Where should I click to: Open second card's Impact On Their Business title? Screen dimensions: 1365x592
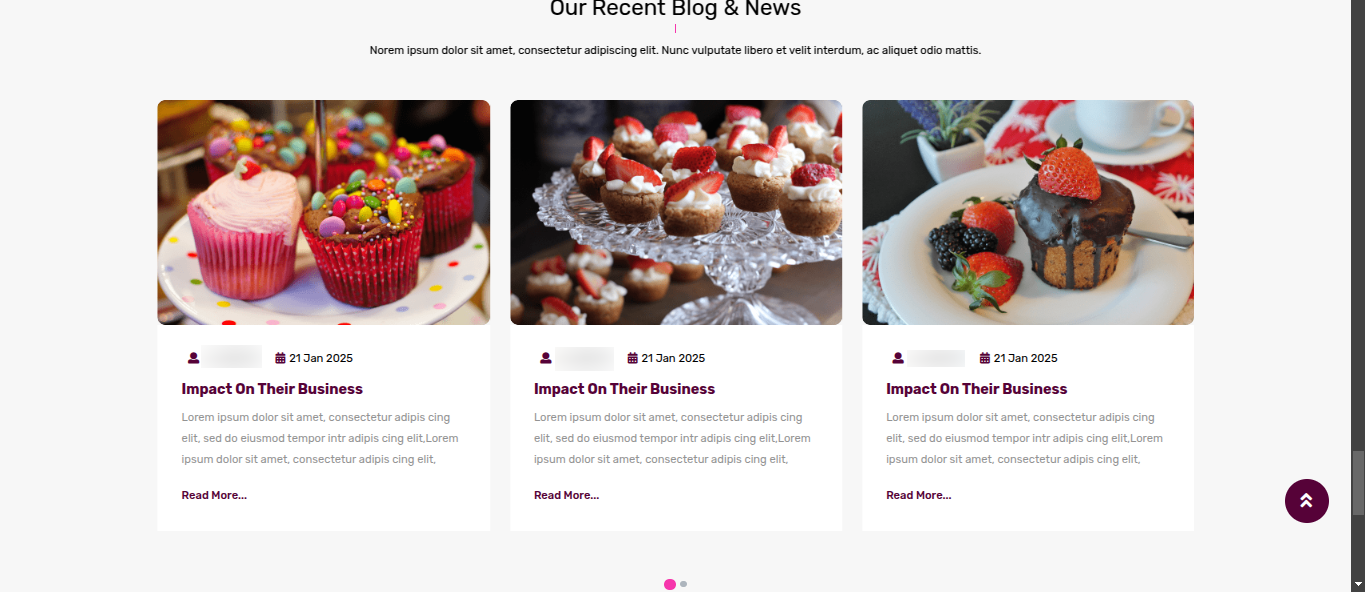click(624, 389)
